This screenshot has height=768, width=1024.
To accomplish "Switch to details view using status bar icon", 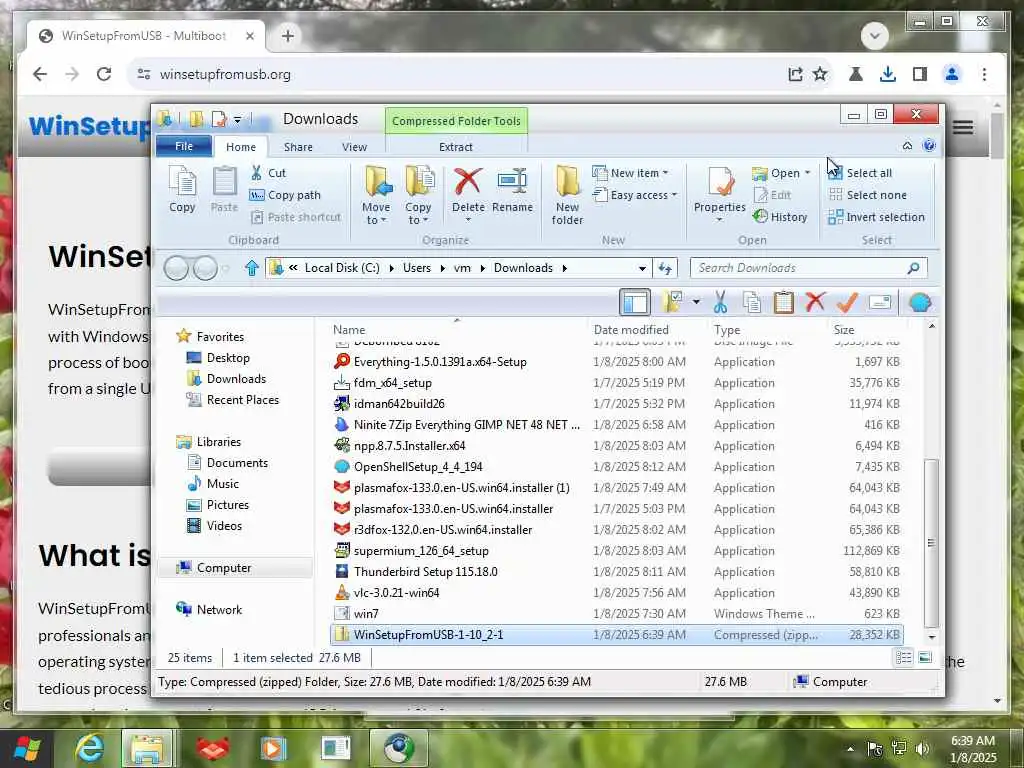I will coord(904,658).
